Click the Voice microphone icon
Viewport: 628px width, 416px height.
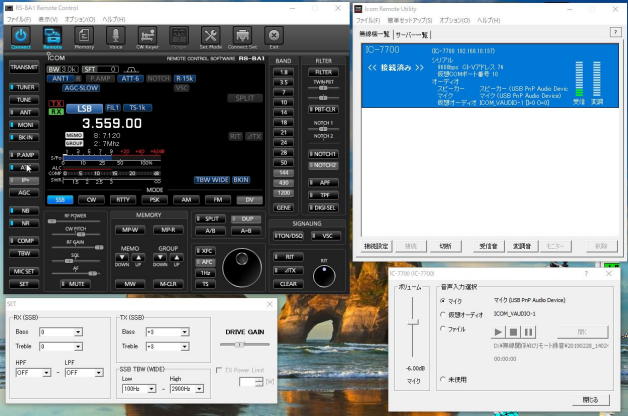(115, 35)
